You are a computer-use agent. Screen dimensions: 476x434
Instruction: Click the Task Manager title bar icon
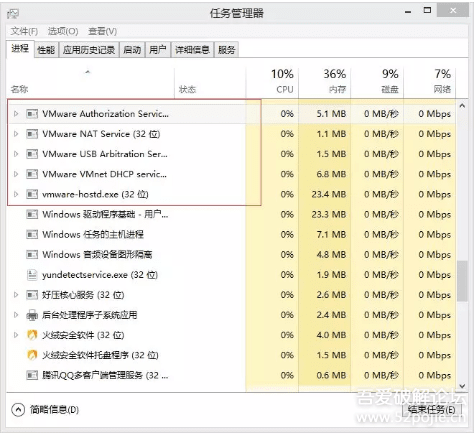tap(13, 14)
